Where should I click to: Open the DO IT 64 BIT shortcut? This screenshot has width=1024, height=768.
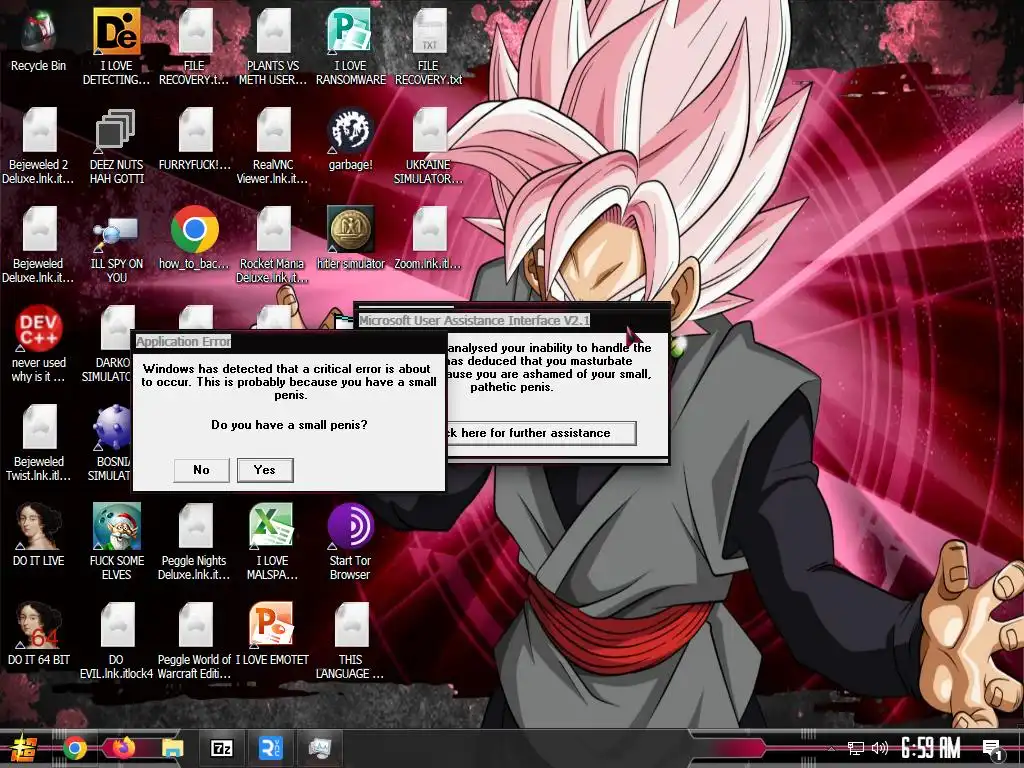39,635
